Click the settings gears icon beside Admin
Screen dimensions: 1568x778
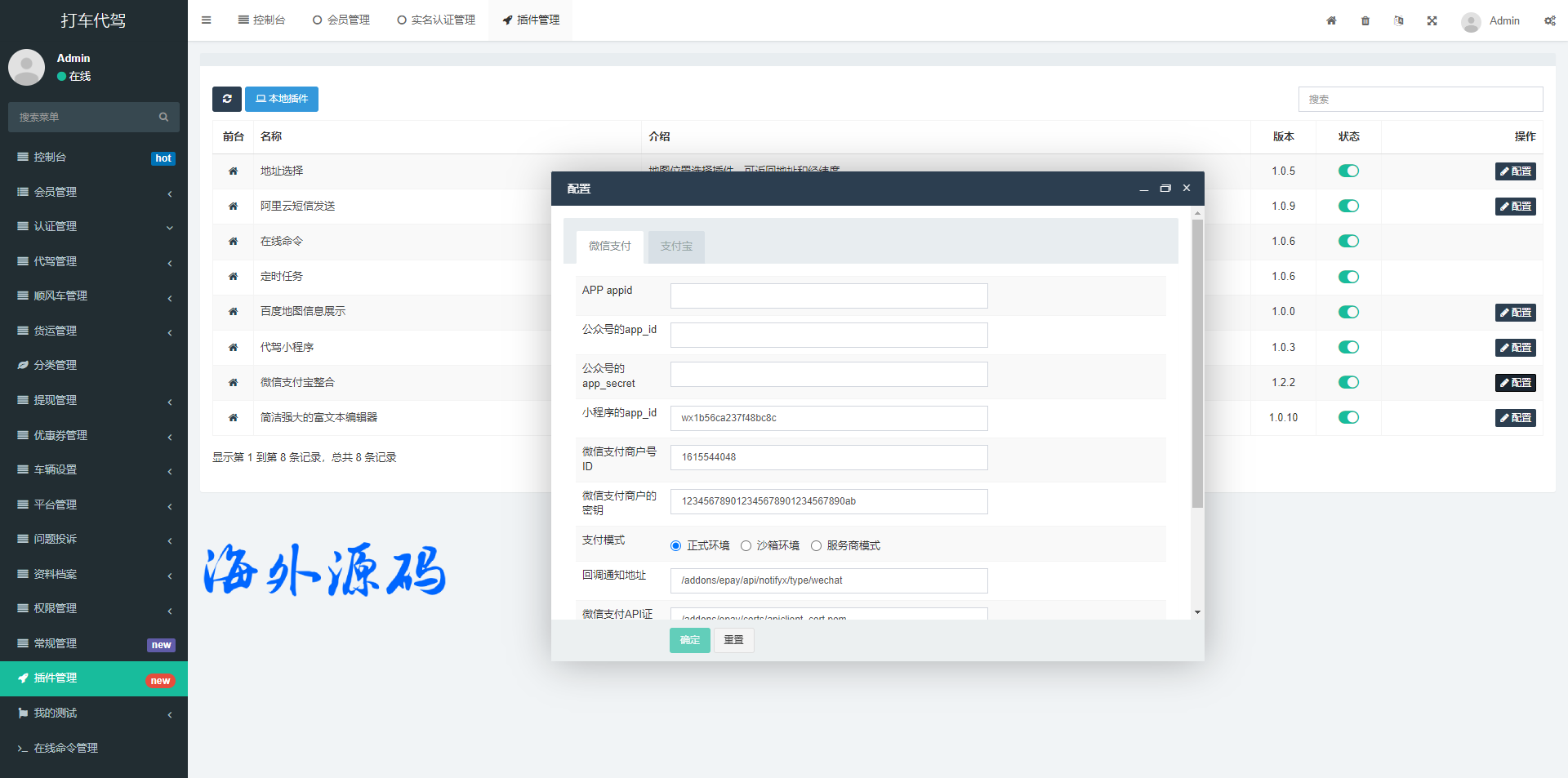(1549, 21)
